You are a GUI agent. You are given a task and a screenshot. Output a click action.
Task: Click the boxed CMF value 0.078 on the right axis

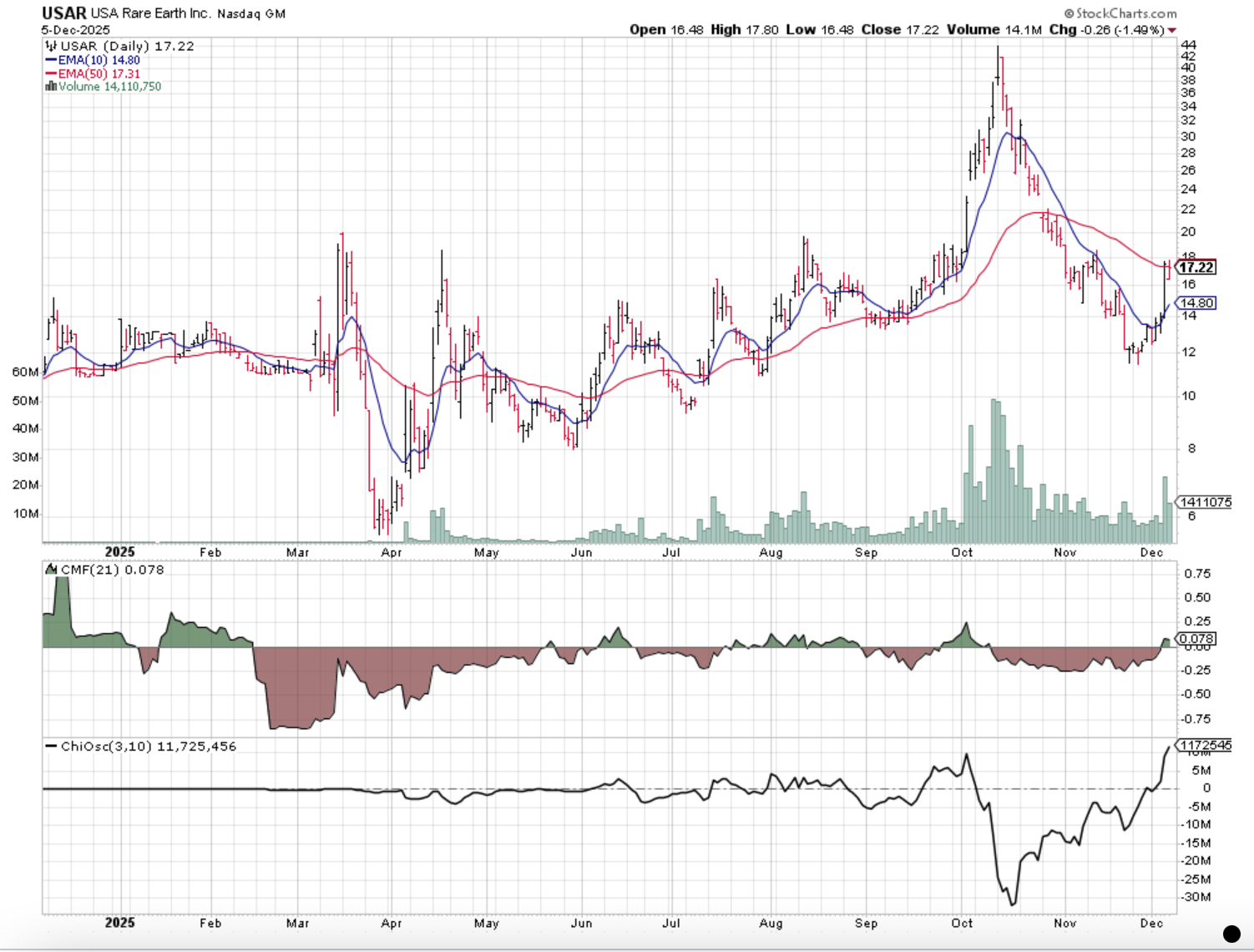(1196, 639)
